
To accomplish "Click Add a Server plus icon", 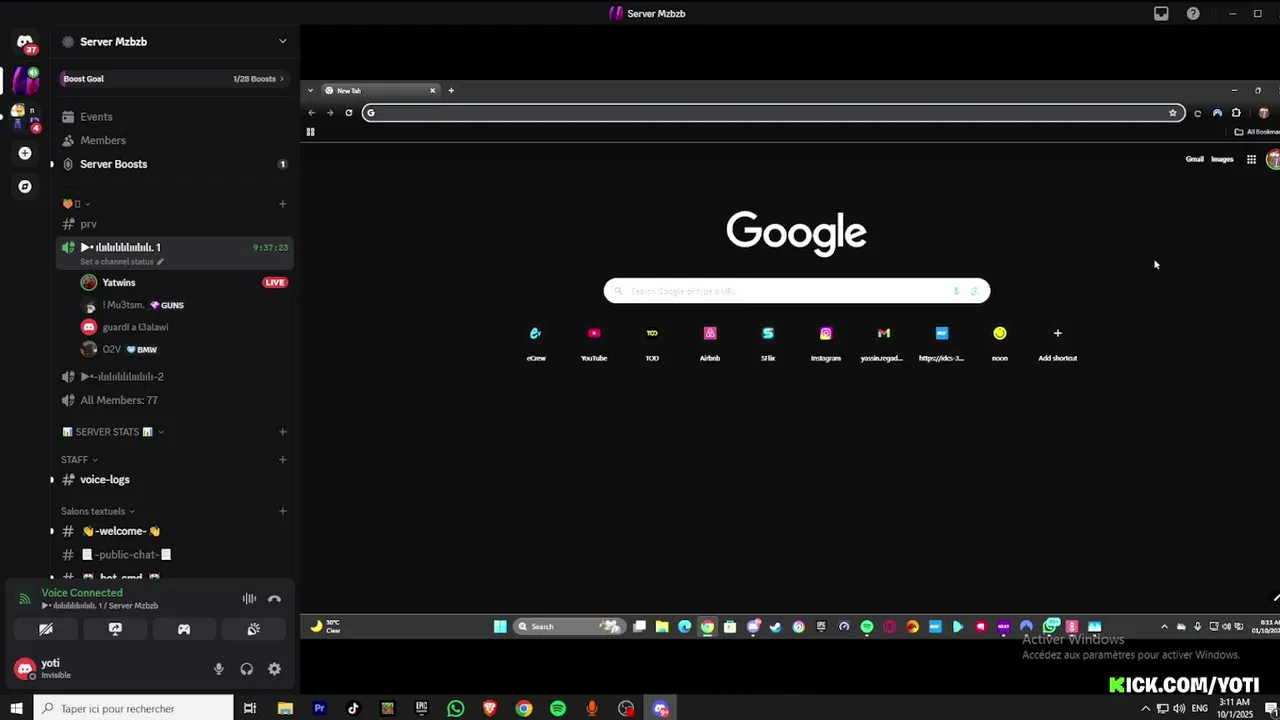I will point(25,153).
